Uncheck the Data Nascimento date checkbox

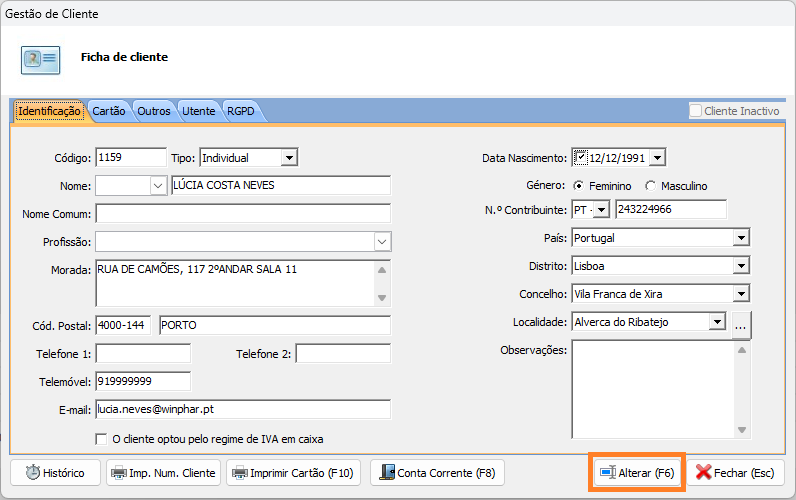pyautogui.click(x=580, y=157)
